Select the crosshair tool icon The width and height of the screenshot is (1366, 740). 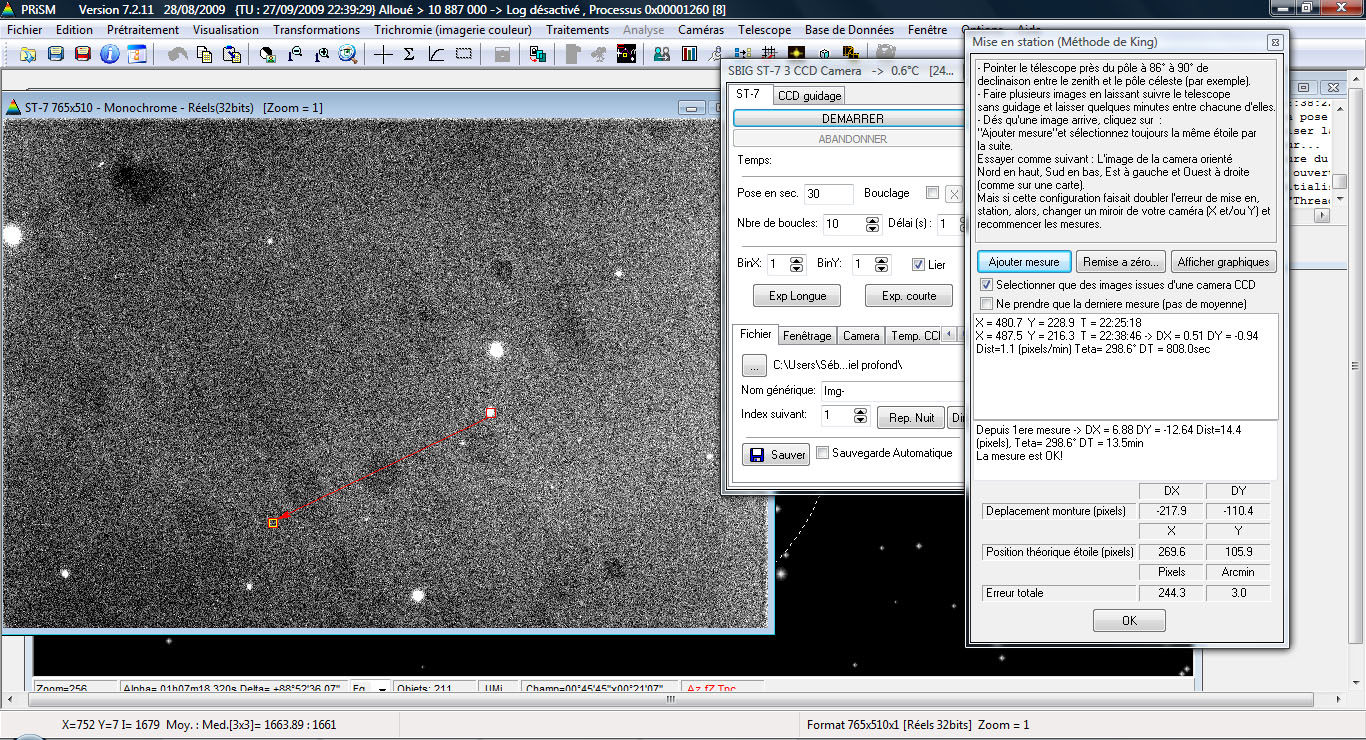[383, 54]
